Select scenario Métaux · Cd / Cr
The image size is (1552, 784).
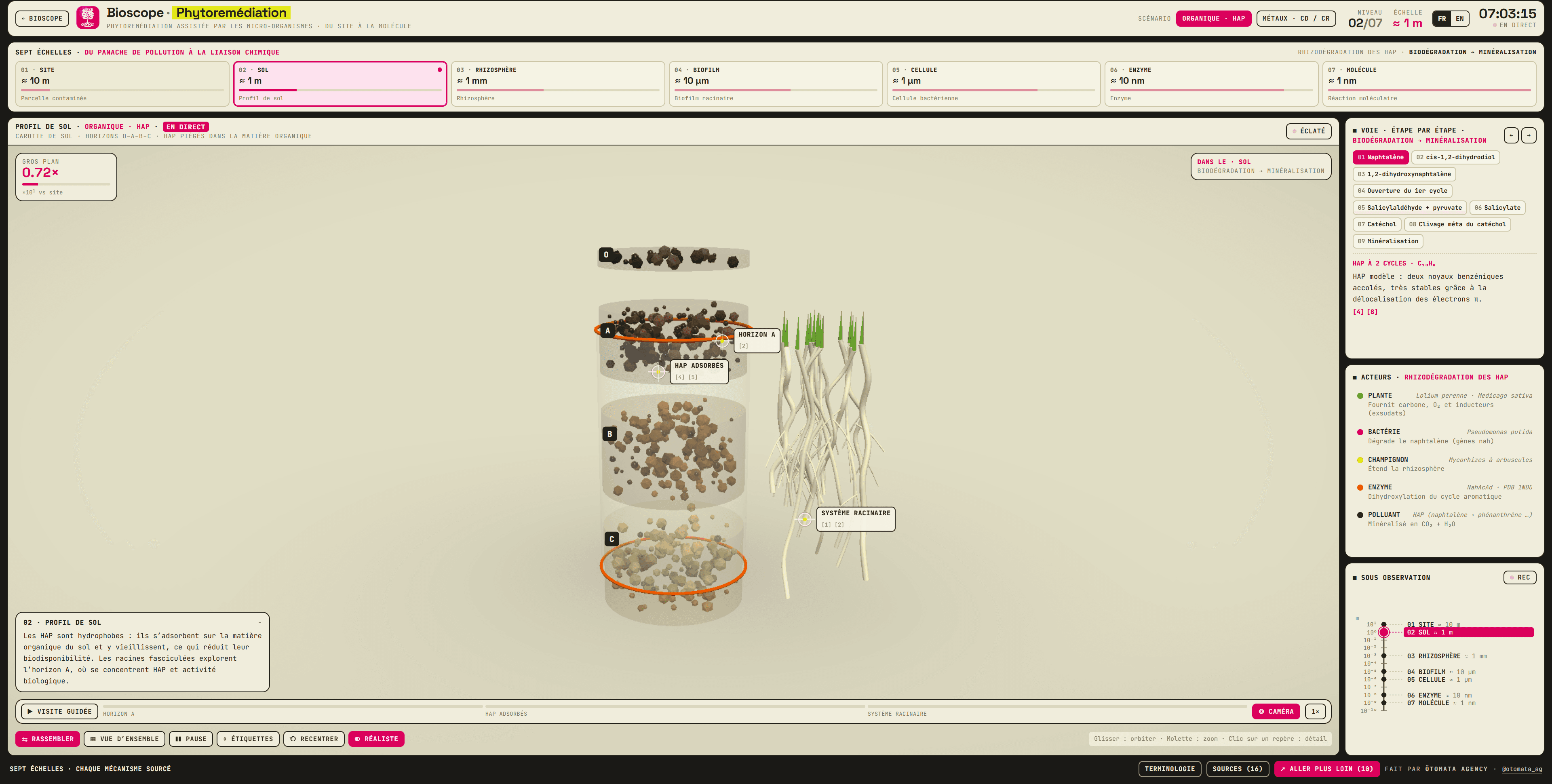1295,19
